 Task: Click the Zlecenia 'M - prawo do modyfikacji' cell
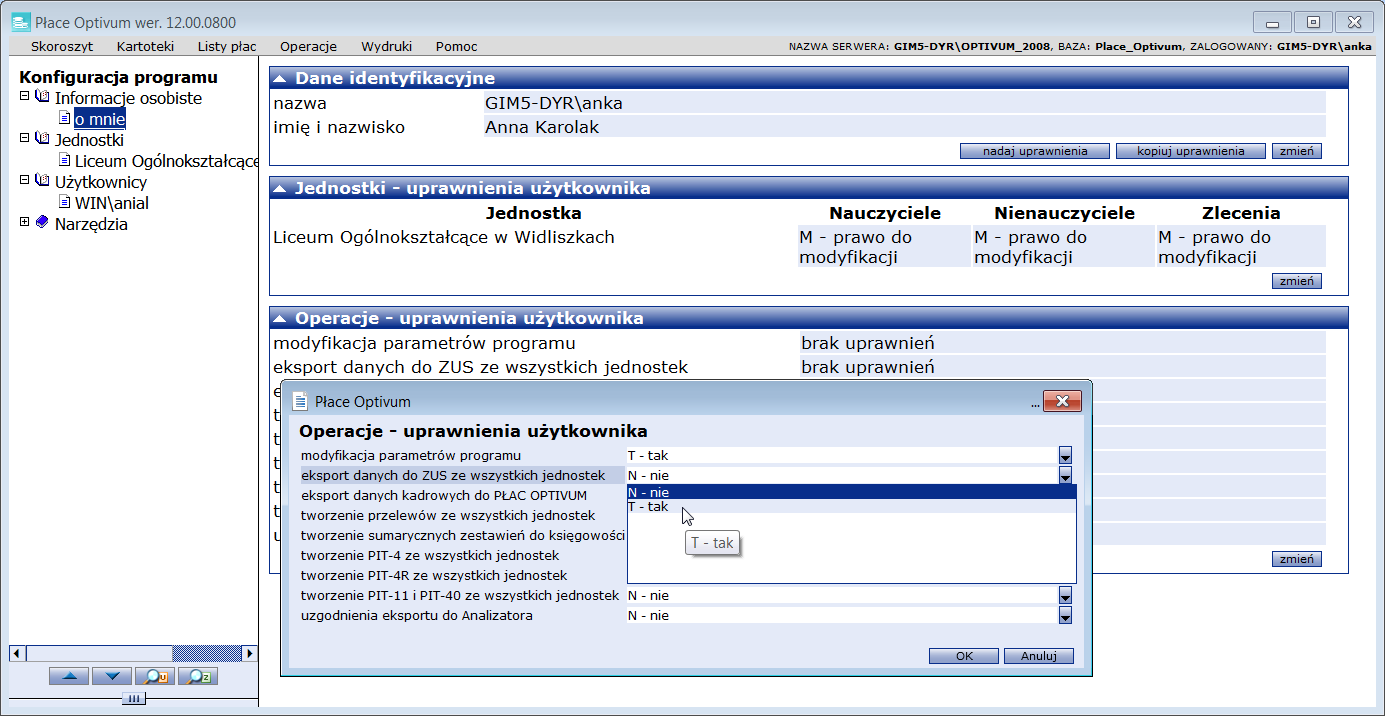(x=1241, y=247)
